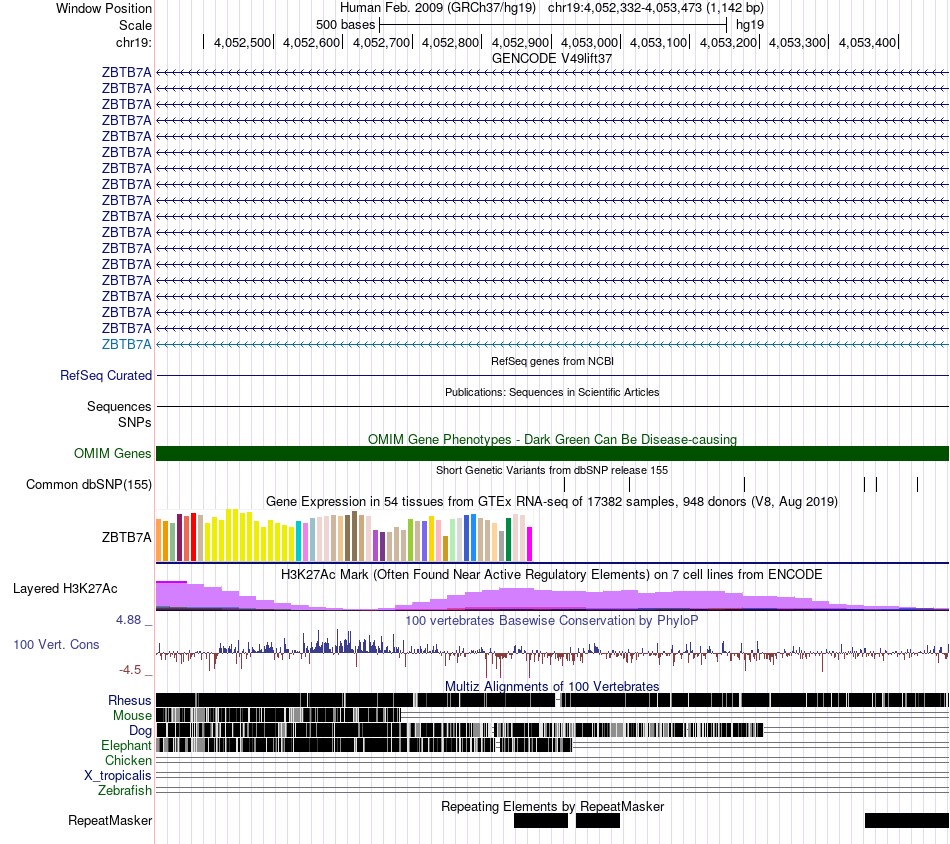950x844 pixels.
Task: Select the Chicken alignment label
Action: (x=128, y=760)
